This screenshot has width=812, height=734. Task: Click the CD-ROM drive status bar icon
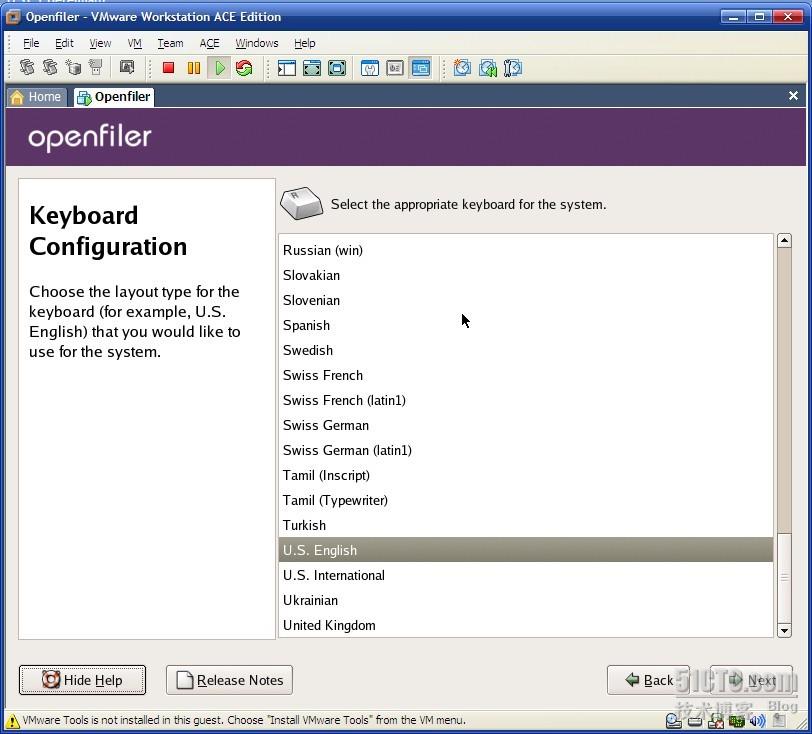pos(673,721)
